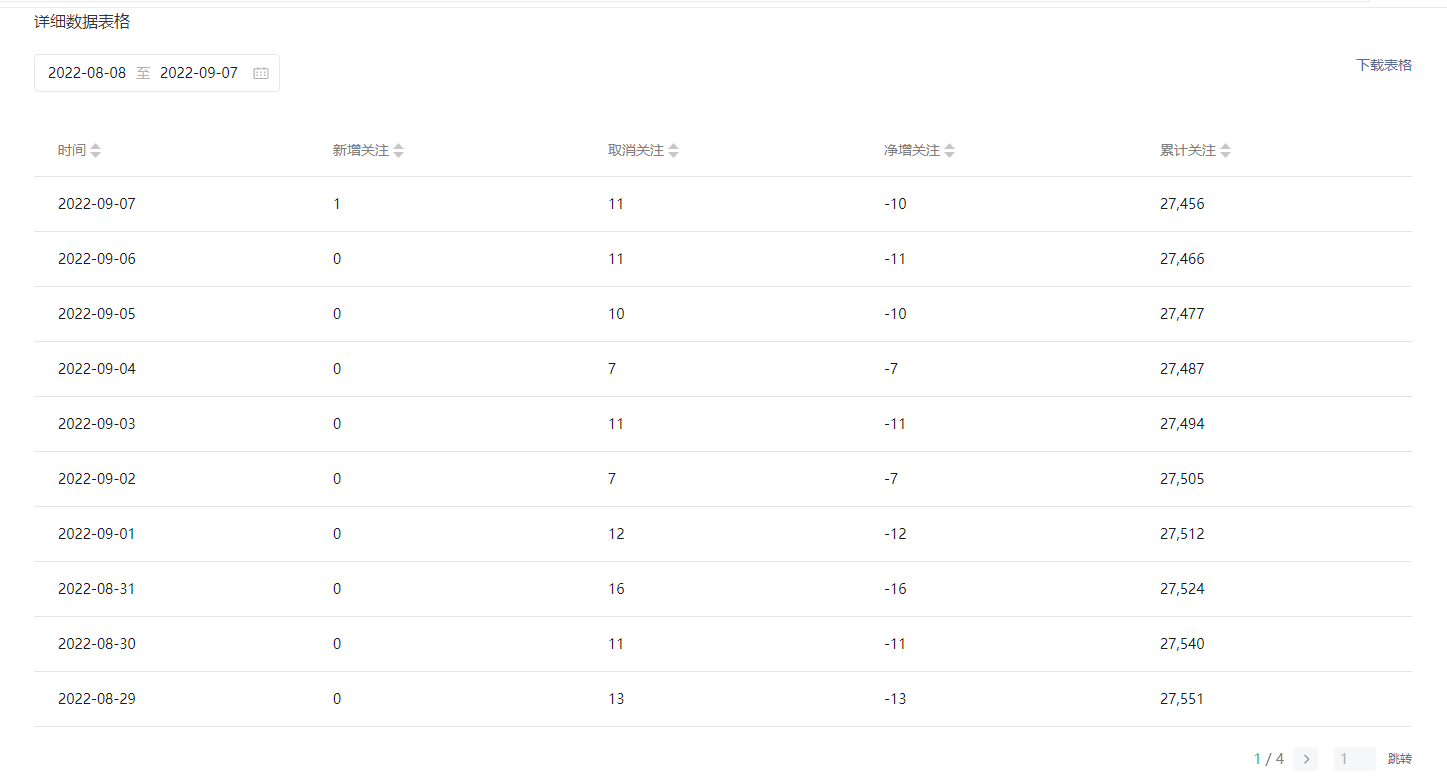Click the date cell 2022-08-31
Viewport: 1447px width, 784px height.
[x=96, y=589]
